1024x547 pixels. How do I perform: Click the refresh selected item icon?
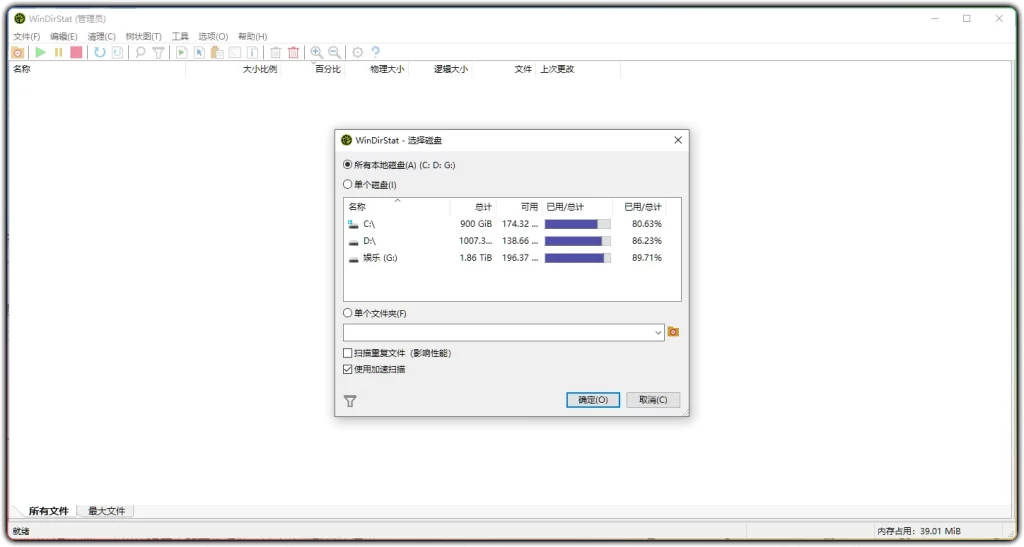pos(118,52)
